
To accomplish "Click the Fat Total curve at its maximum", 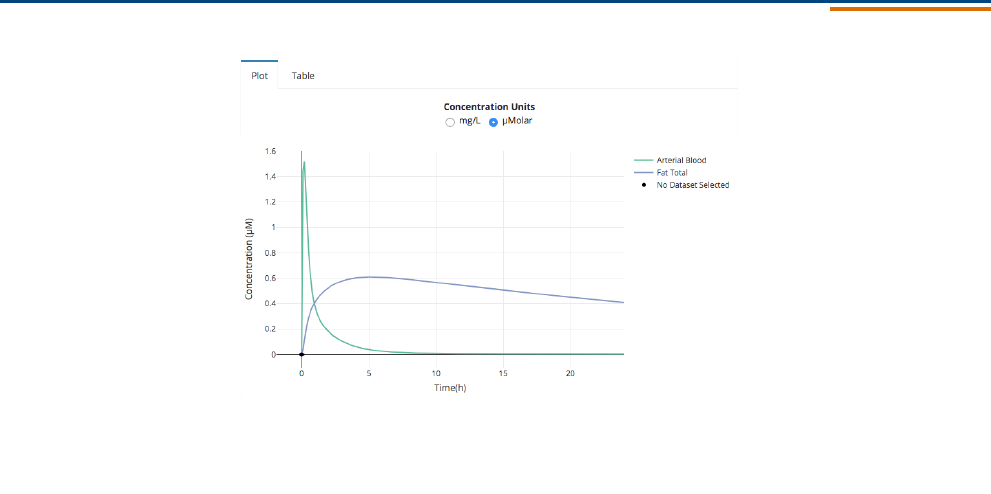I will (x=368, y=277).
